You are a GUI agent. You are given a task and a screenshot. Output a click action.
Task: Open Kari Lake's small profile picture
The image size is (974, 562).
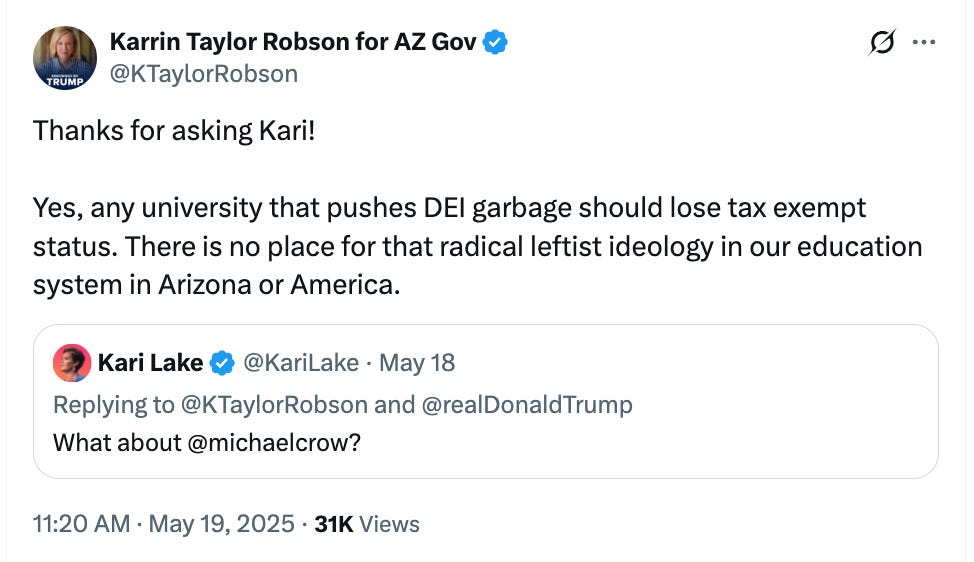pos(72,363)
